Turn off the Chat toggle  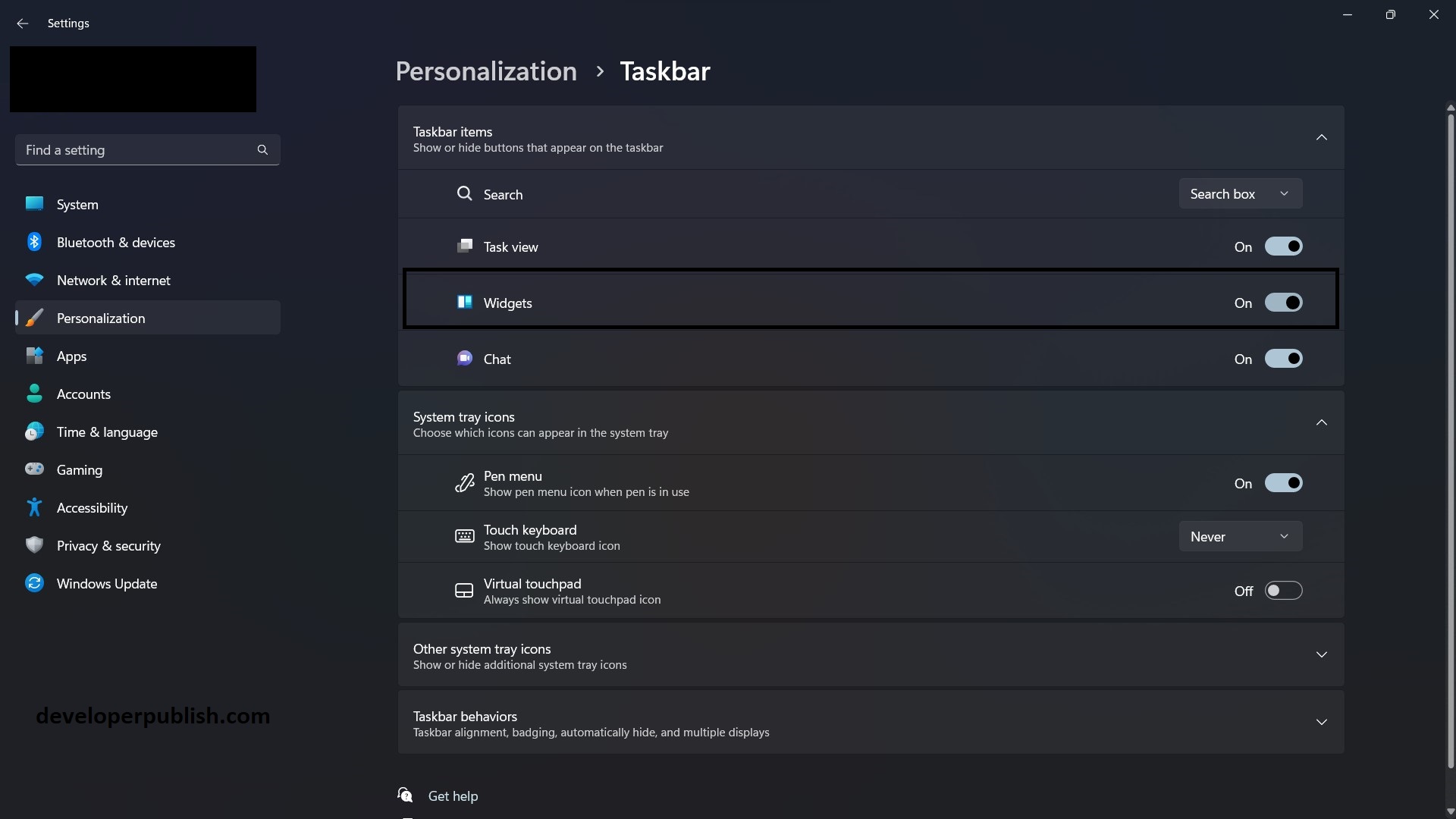tap(1283, 358)
